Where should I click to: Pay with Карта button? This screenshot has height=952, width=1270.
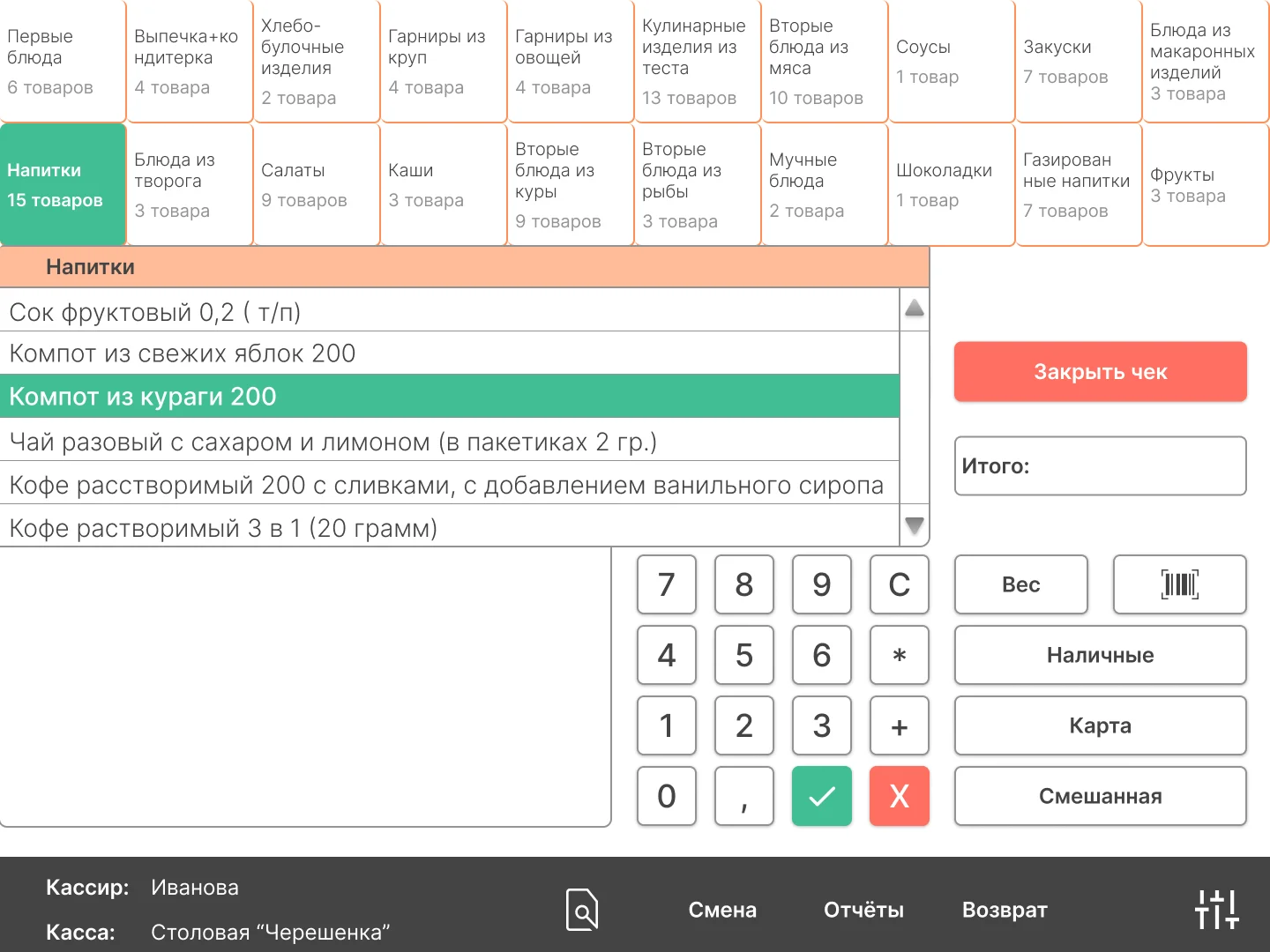pos(1101,725)
